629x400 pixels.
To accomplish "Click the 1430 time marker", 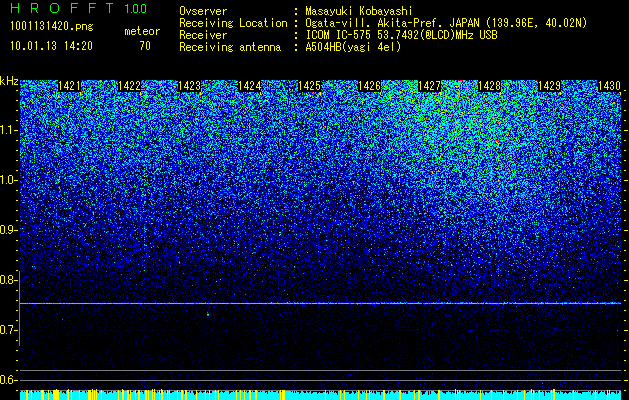I will (609, 86).
